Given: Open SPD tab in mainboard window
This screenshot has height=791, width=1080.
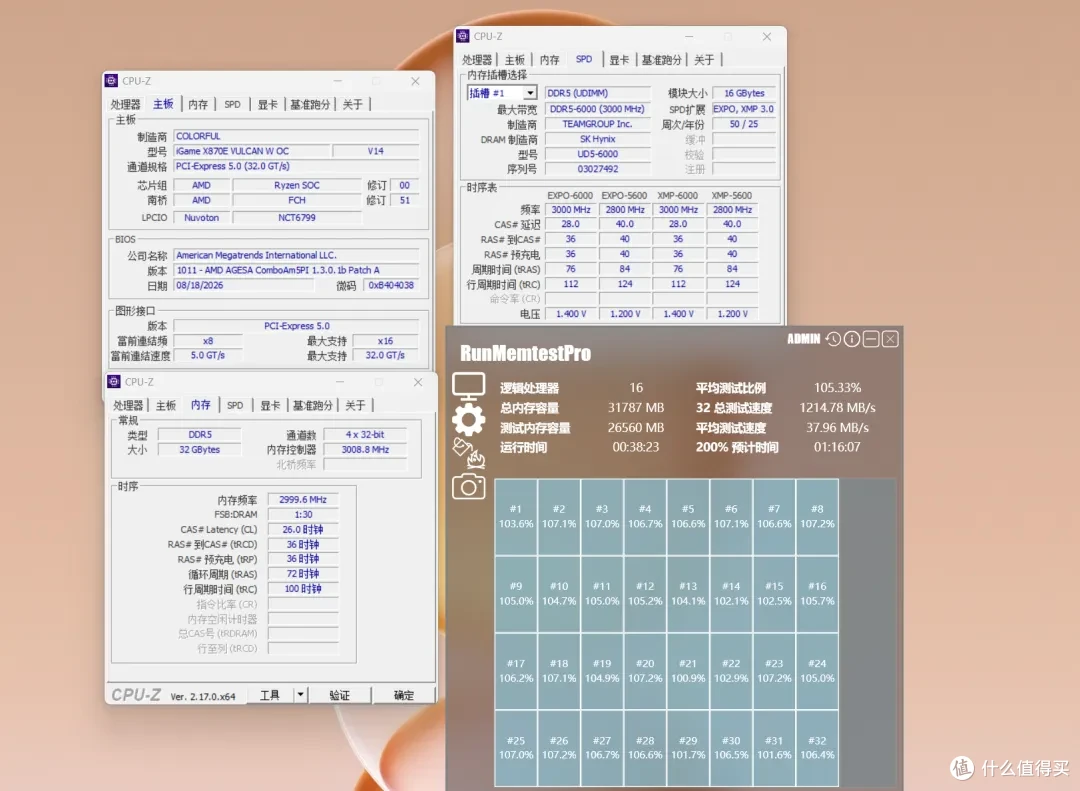Looking at the screenshot, I should (x=233, y=105).
